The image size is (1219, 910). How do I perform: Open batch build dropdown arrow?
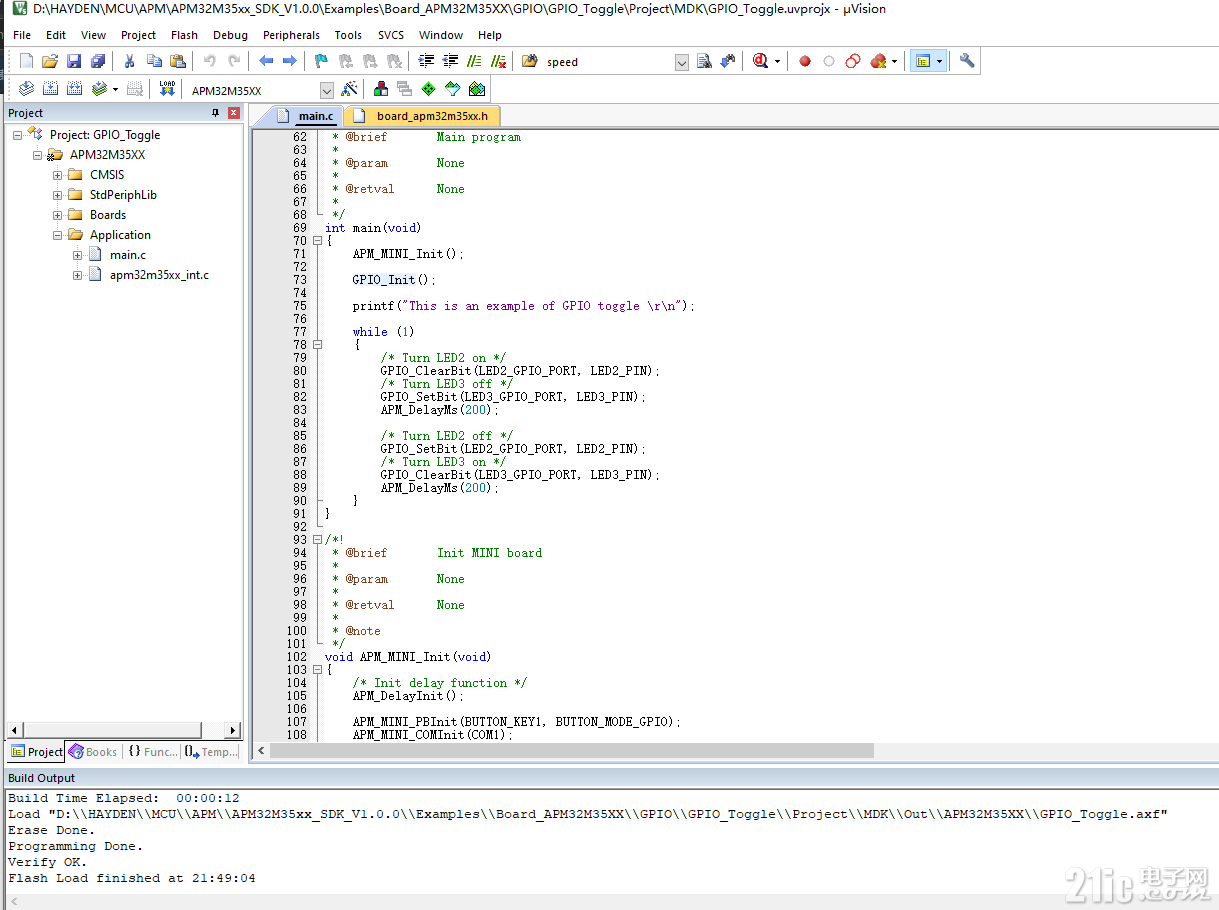pyautogui.click(x=115, y=89)
